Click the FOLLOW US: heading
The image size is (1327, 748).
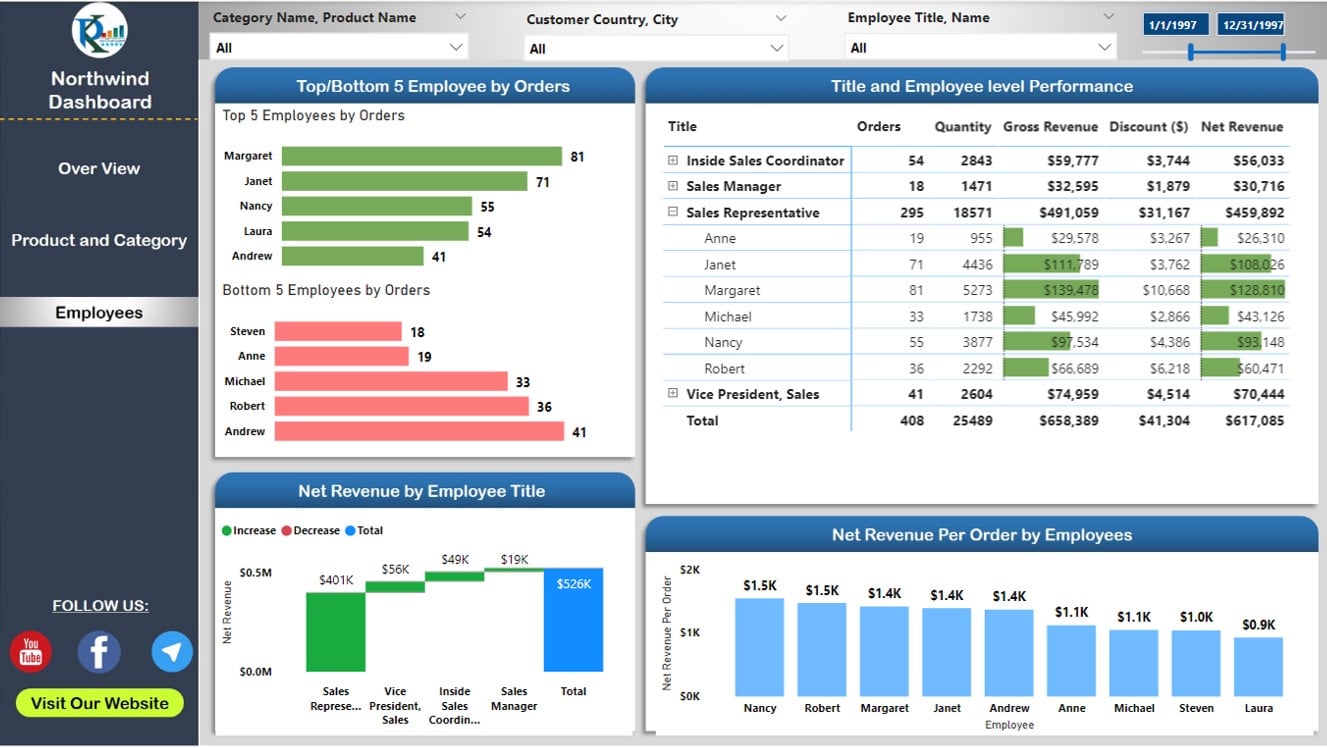(x=100, y=606)
